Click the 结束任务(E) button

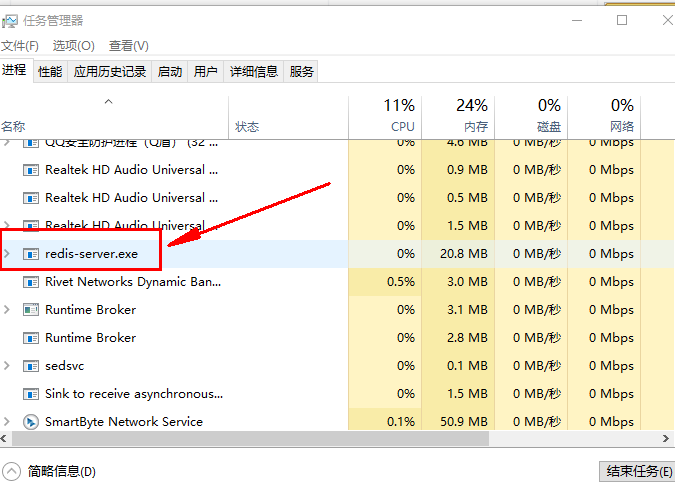pyautogui.click(x=639, y=471)
